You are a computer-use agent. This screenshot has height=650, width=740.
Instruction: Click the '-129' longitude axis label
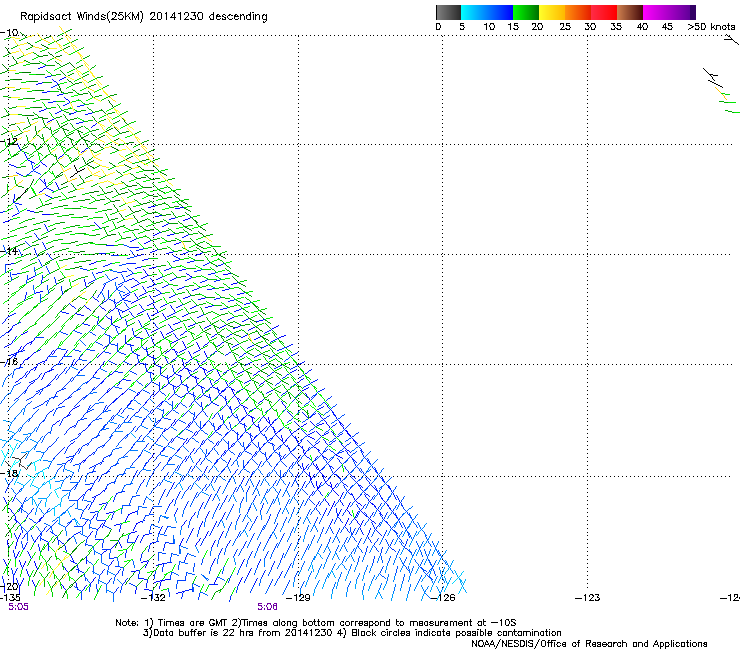click(x=298, y=598)
